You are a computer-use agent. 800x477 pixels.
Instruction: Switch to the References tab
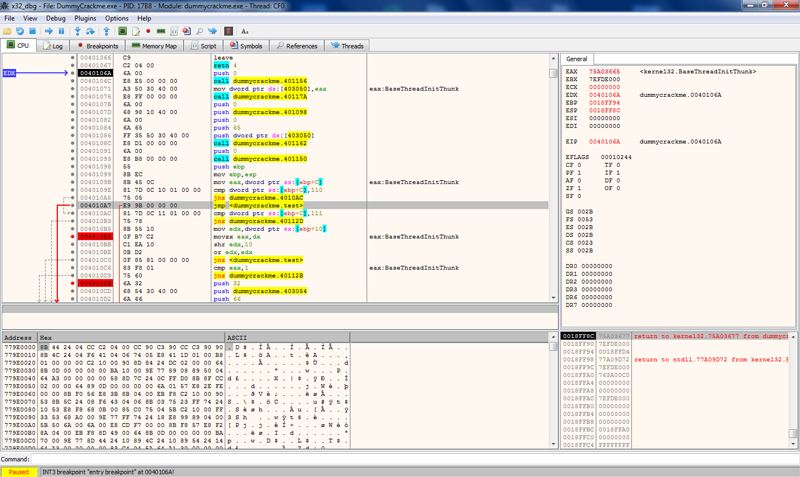tap(297, 46)
